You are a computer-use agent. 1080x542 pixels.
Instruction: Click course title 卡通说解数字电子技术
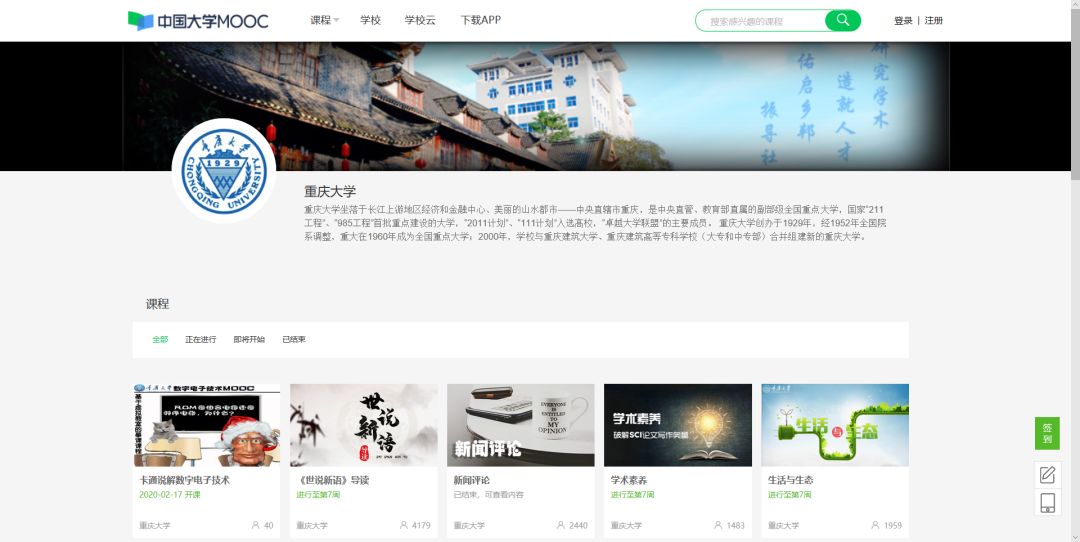click(185, 480)
